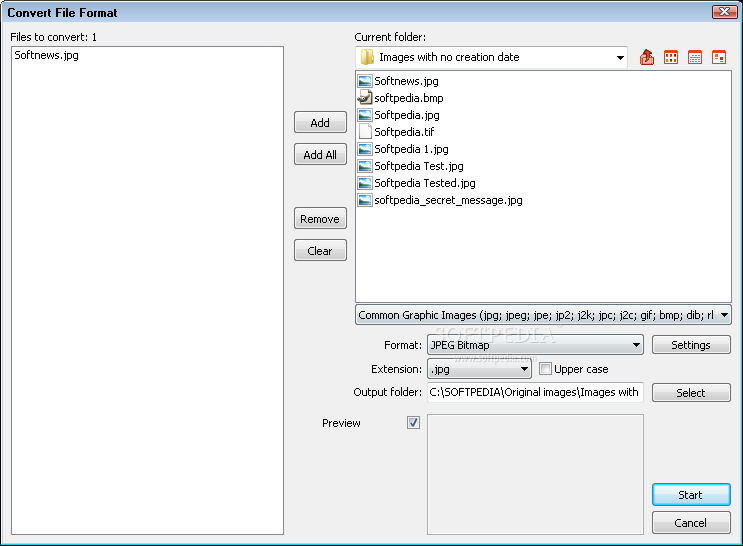Click the Cancel button
This screenshot has height=546, width=743.
[x=691, y=523]
